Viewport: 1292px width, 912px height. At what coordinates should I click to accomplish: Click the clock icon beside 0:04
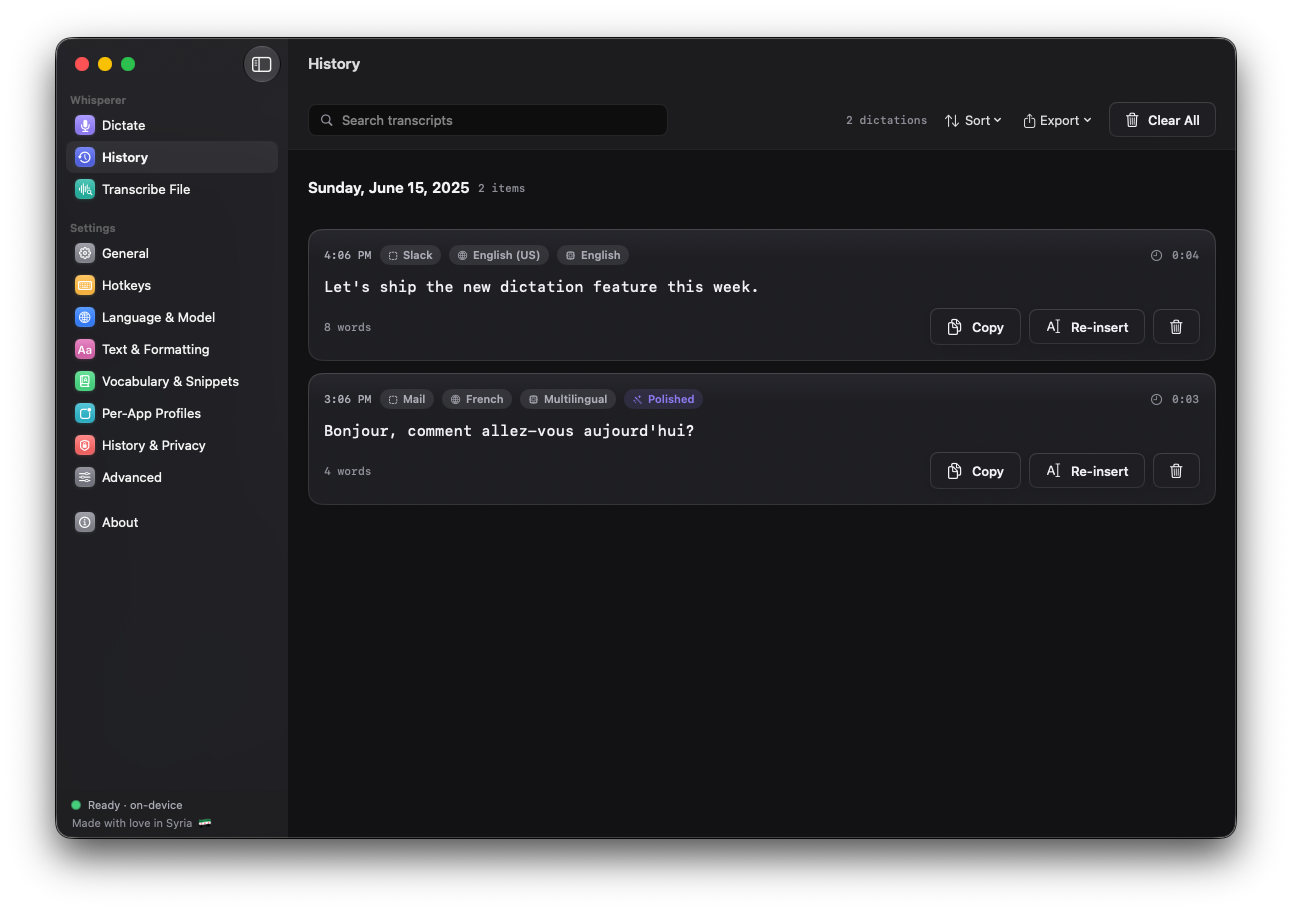(1156, 255)
